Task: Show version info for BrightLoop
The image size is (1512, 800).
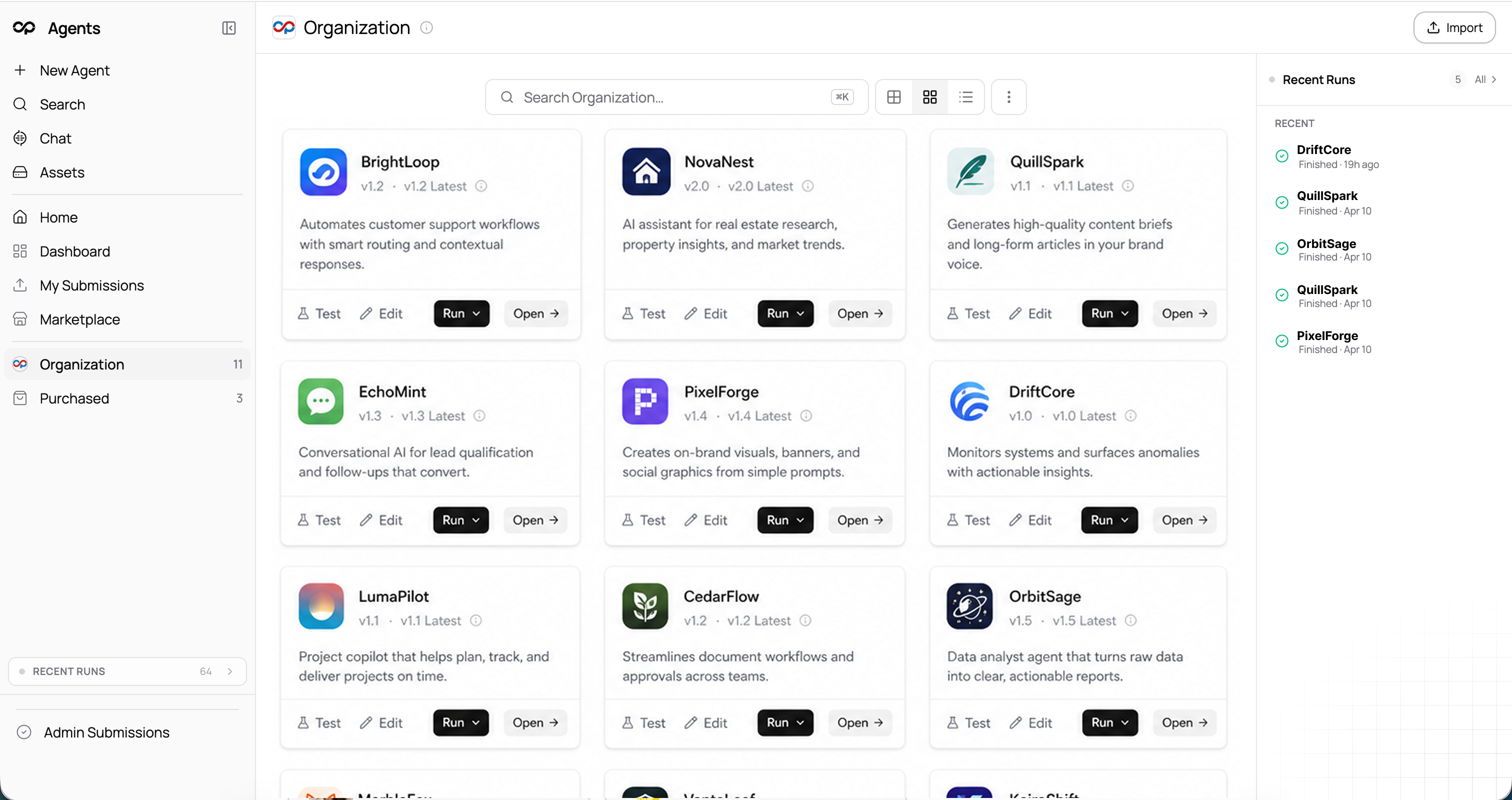Action: [481, 186]
